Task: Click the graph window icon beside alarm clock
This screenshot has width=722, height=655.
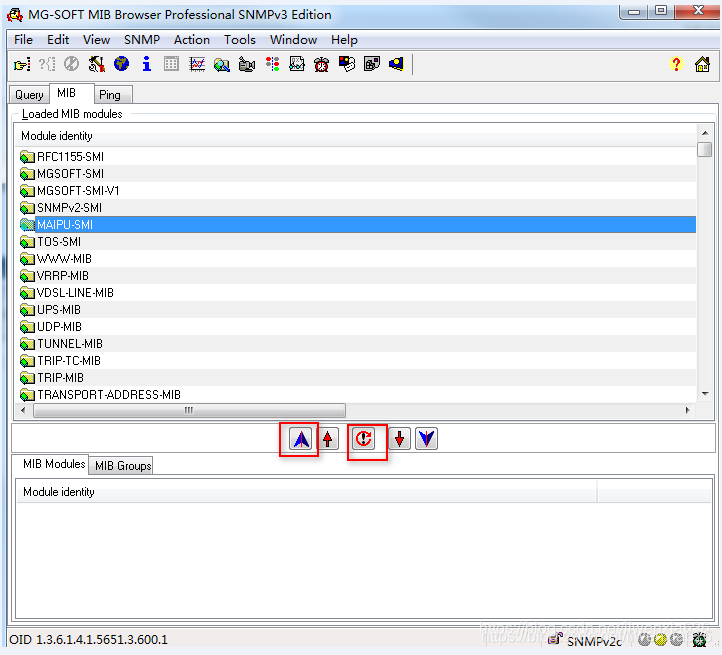Action: (x=297, y=64)
